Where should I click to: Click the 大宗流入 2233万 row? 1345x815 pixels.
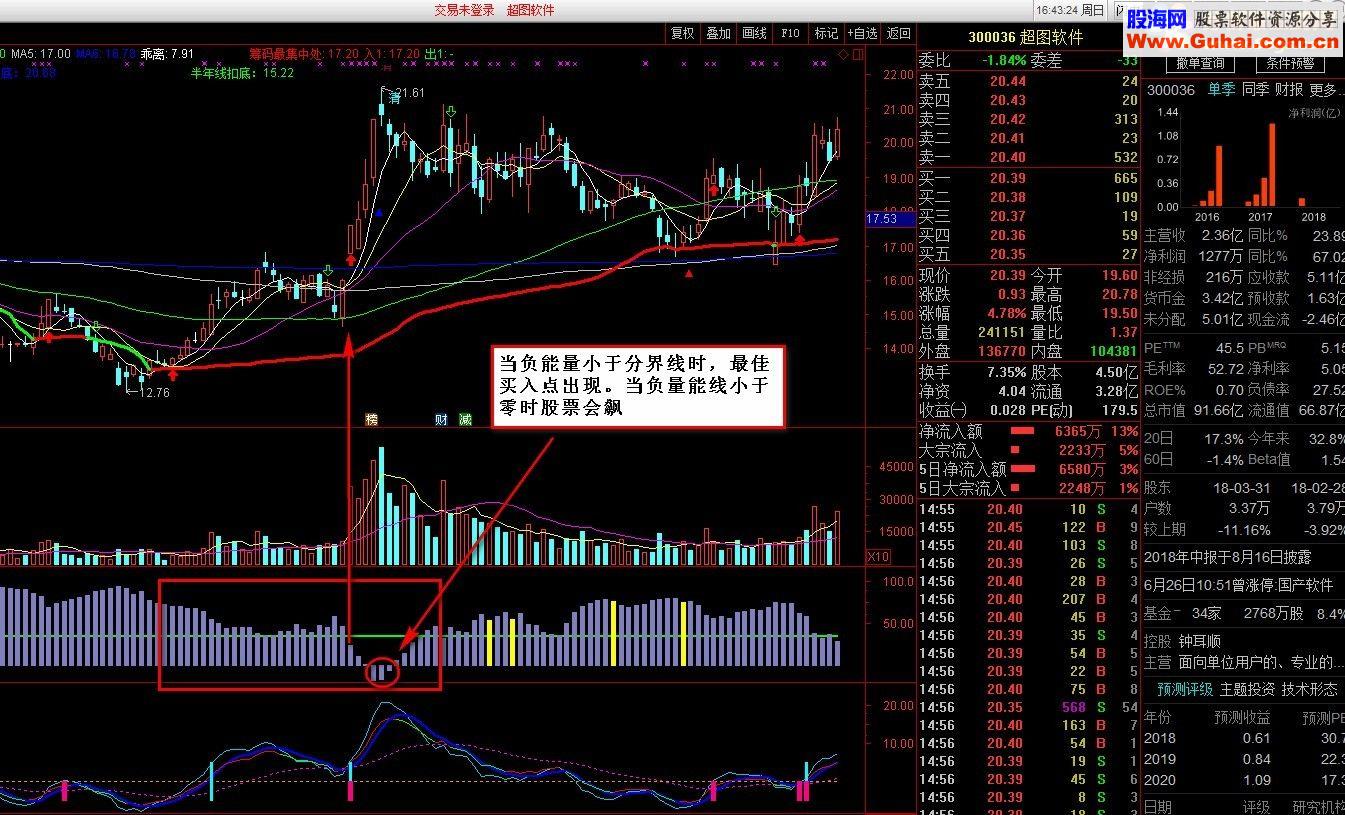click(x=1028, y=450)
